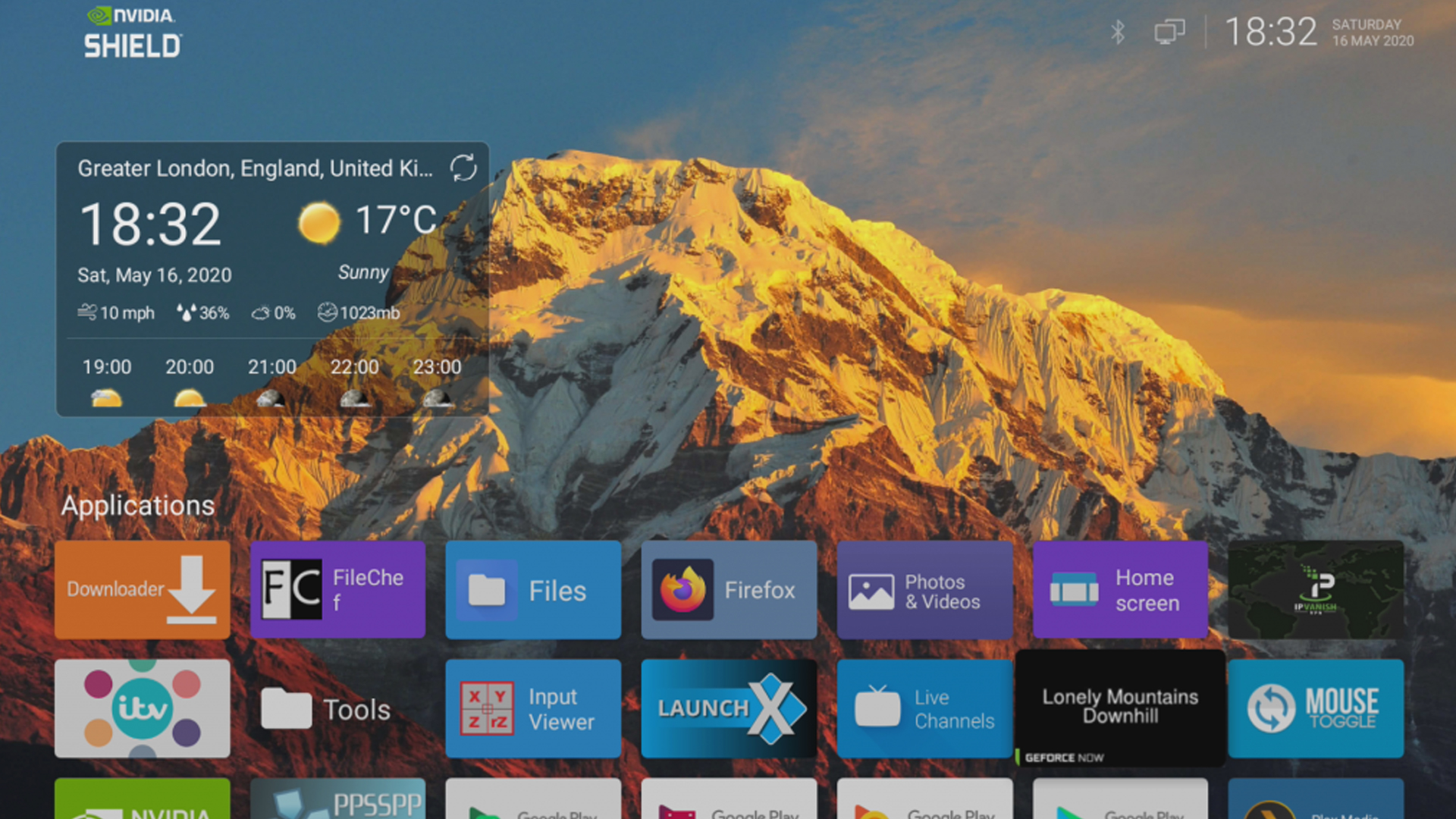Screen dimensions: 1456x819
Task: Click the Sunny condition label
Action: pos(363,272)
